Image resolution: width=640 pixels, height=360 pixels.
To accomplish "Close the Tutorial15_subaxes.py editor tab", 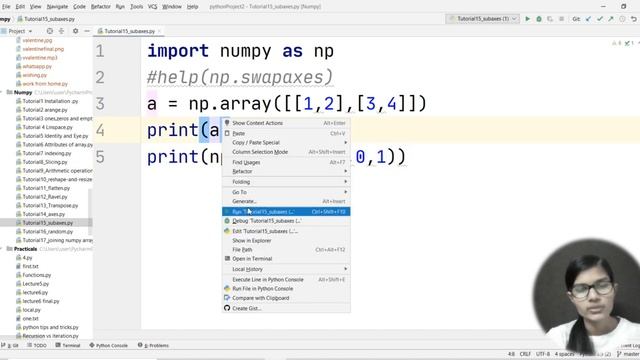I will (159, 31).
